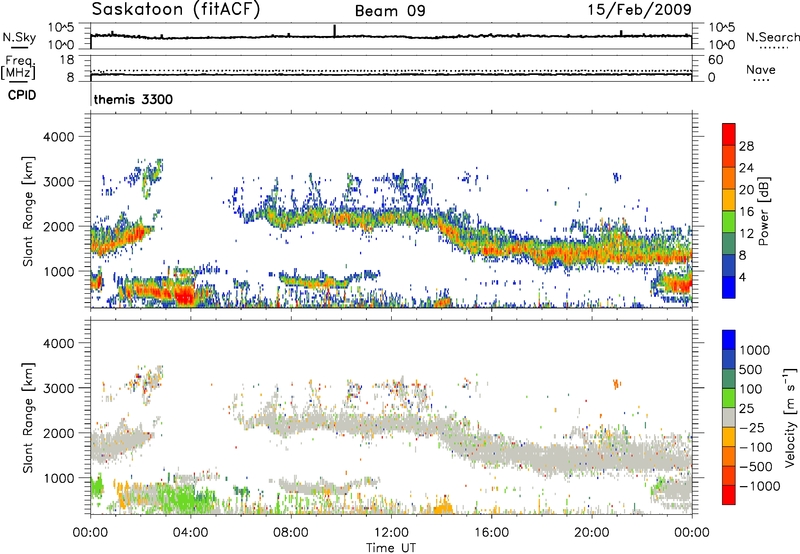Select the "Beam 09" heading
This screenshot has height=554, width=800.
[390, 11]
